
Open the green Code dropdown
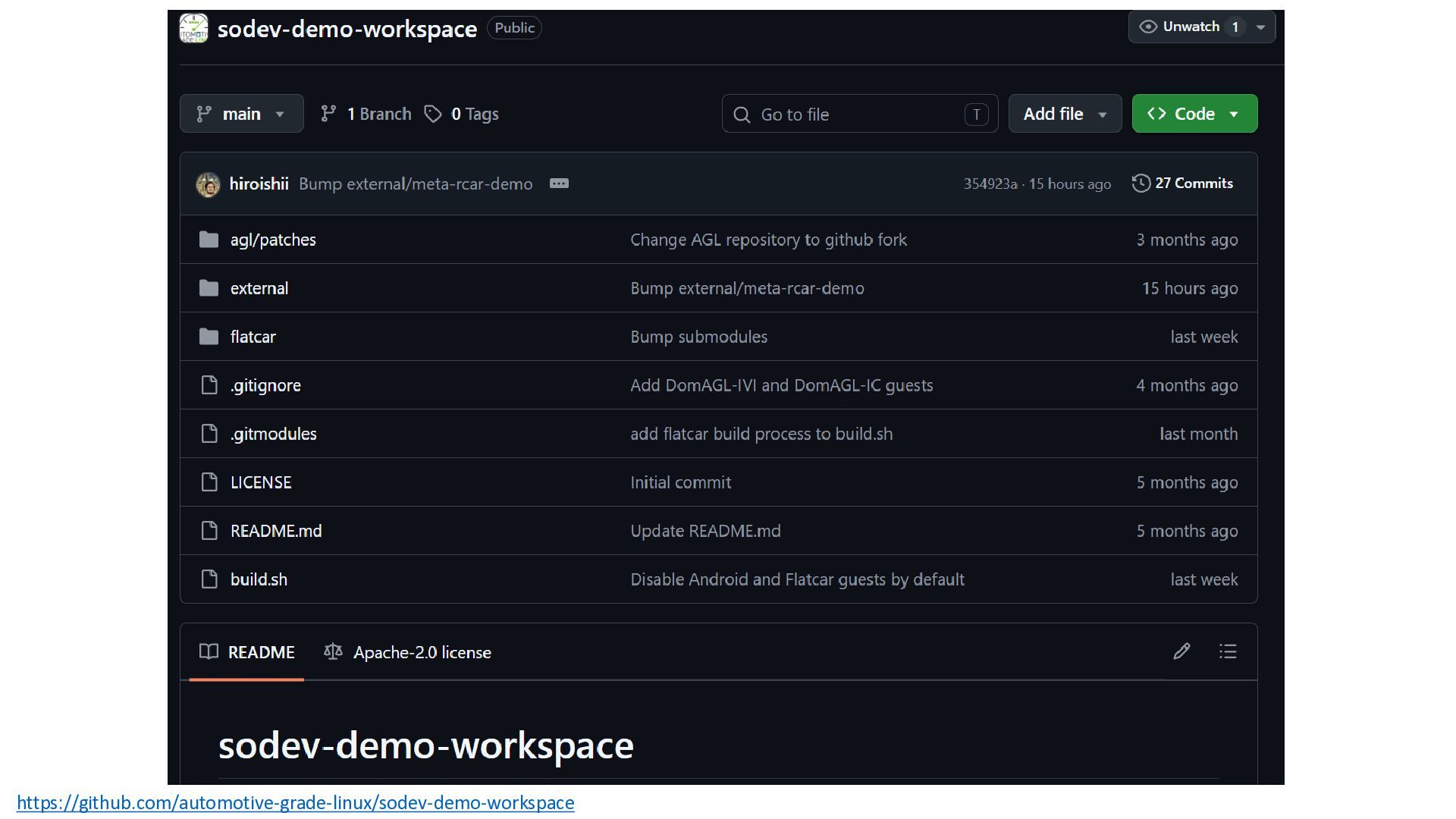[x=1194, y=114]
